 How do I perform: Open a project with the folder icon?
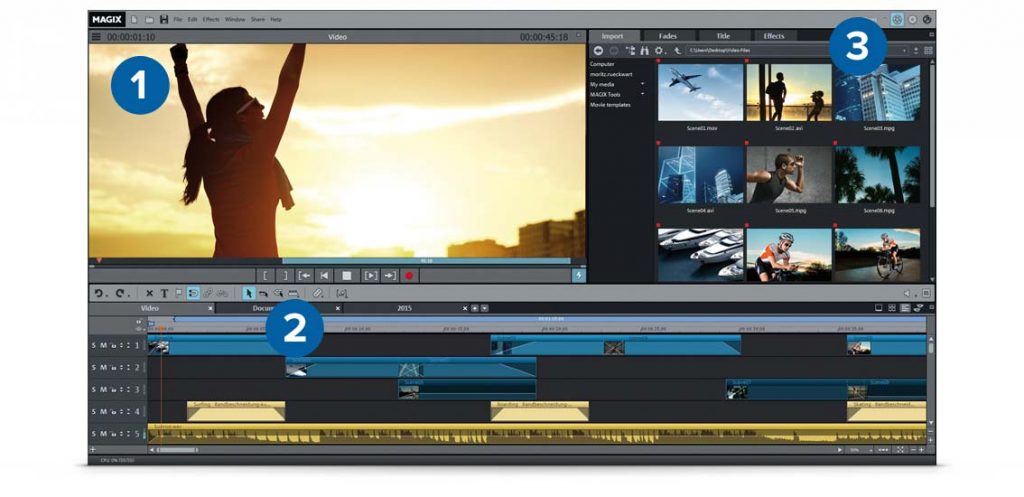pos(149,20)
